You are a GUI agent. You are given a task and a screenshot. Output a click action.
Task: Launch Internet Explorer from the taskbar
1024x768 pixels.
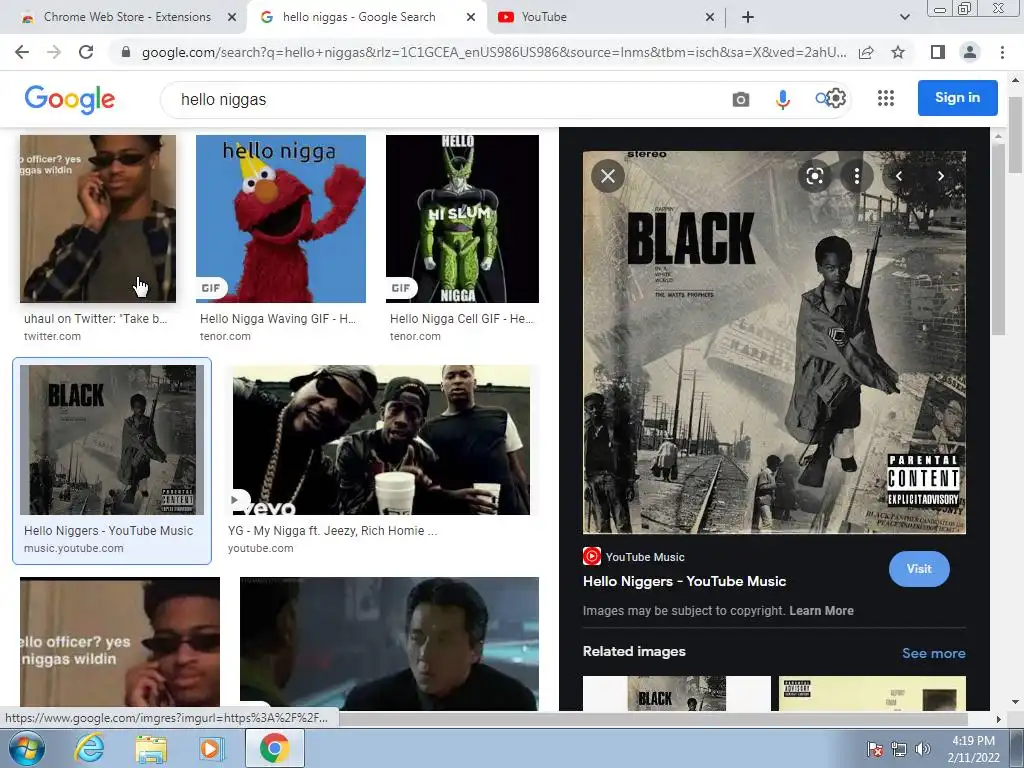click(89, 748)
